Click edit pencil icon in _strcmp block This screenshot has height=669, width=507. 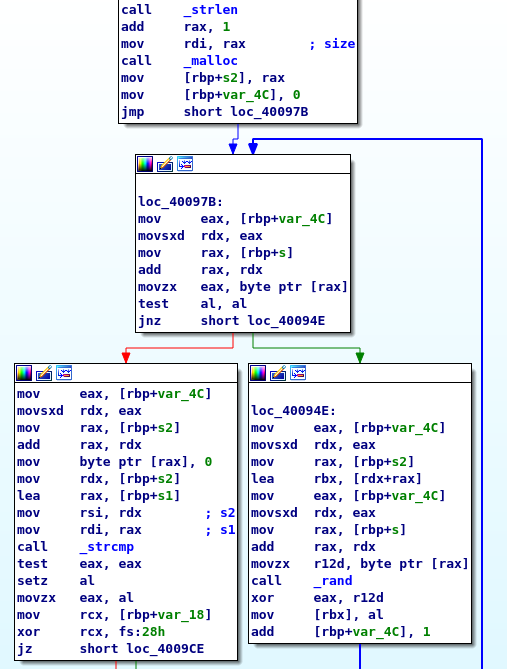(x=44, y=373)
